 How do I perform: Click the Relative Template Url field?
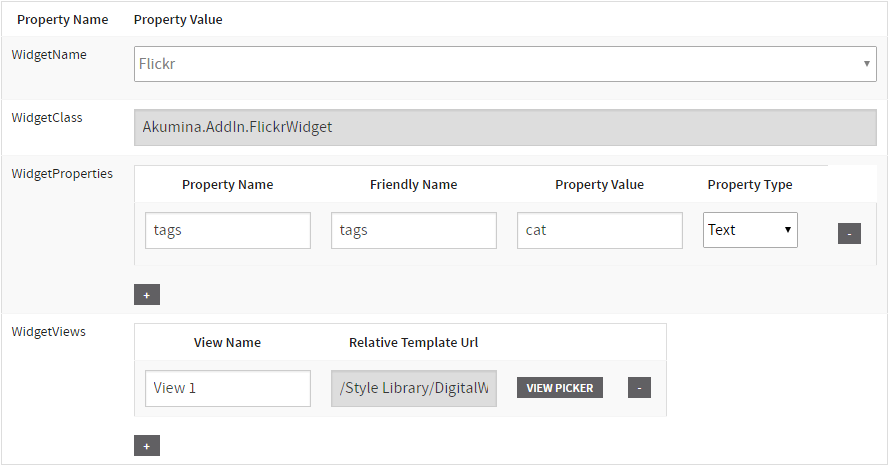[x=414, y=388]
